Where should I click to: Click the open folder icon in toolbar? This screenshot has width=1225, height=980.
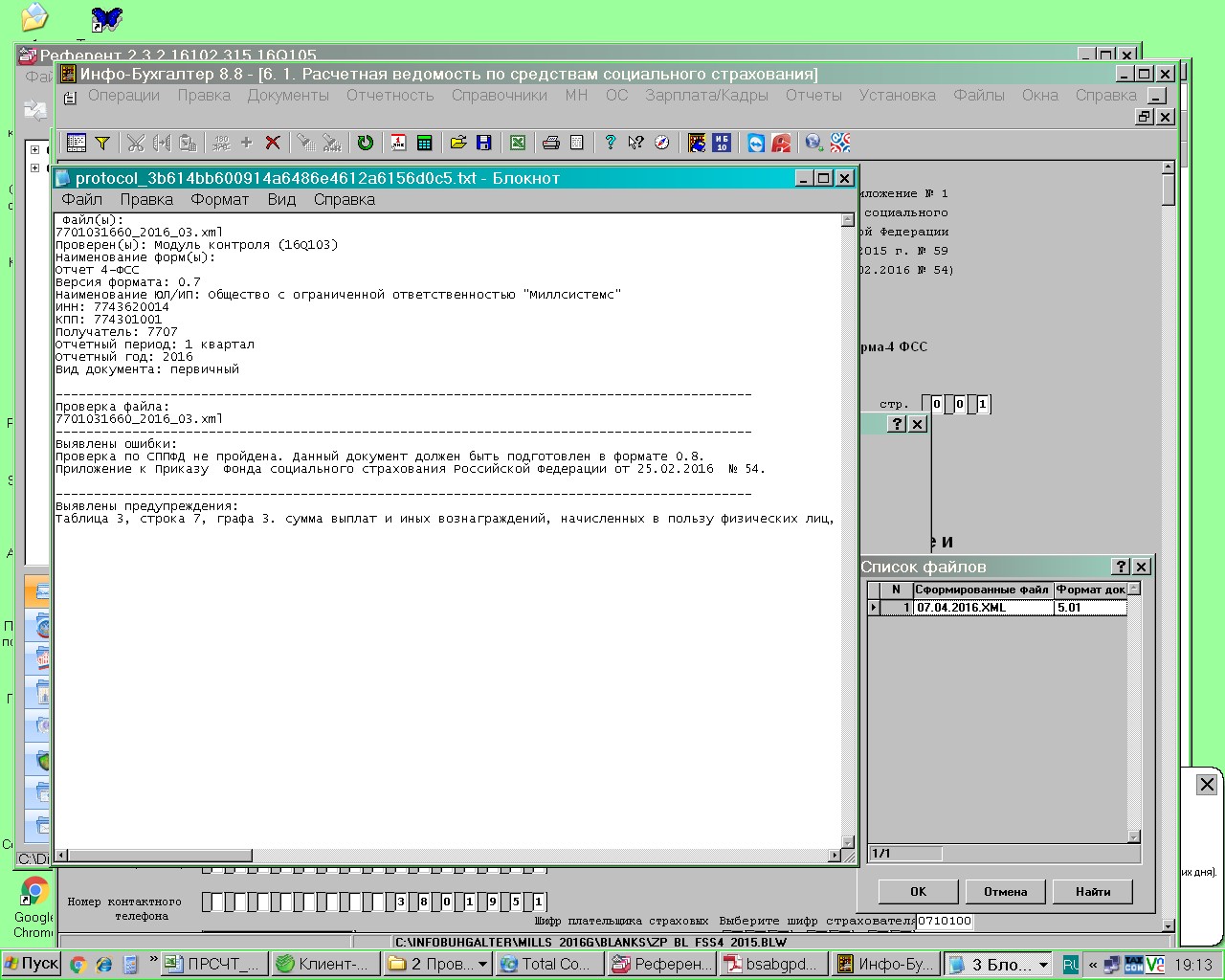458,143
